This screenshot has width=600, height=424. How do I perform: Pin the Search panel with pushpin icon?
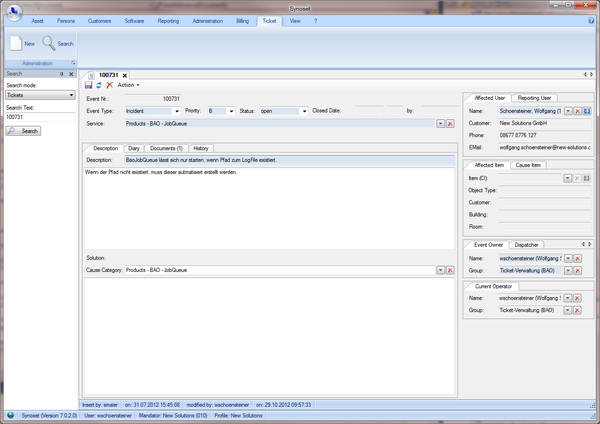click(x=62, y=74)
